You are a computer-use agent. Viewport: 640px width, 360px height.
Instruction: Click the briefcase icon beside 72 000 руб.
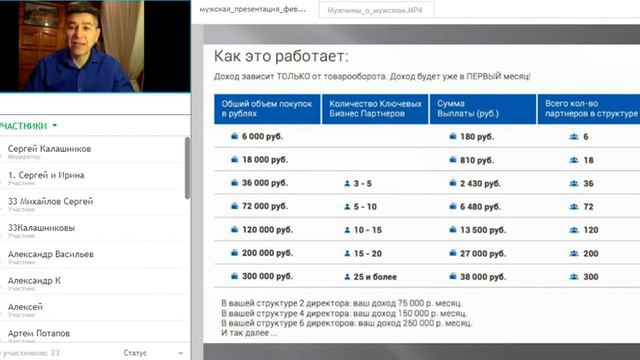coord(234,206)
